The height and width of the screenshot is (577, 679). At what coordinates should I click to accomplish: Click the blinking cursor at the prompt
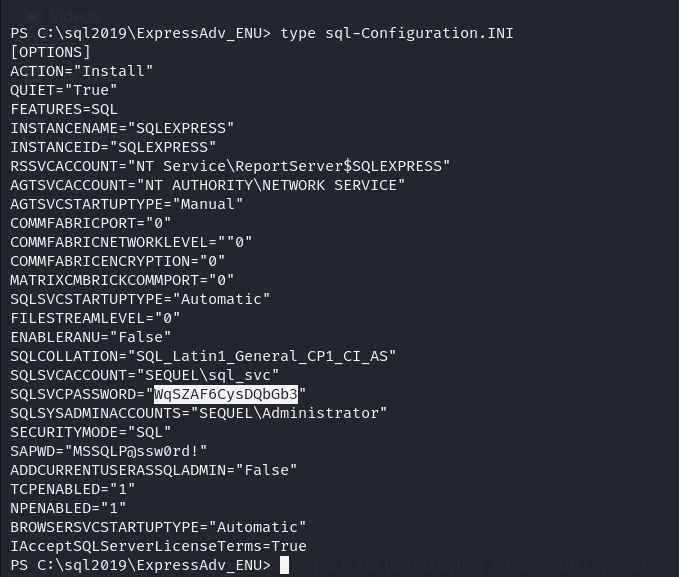coord(285,565)
